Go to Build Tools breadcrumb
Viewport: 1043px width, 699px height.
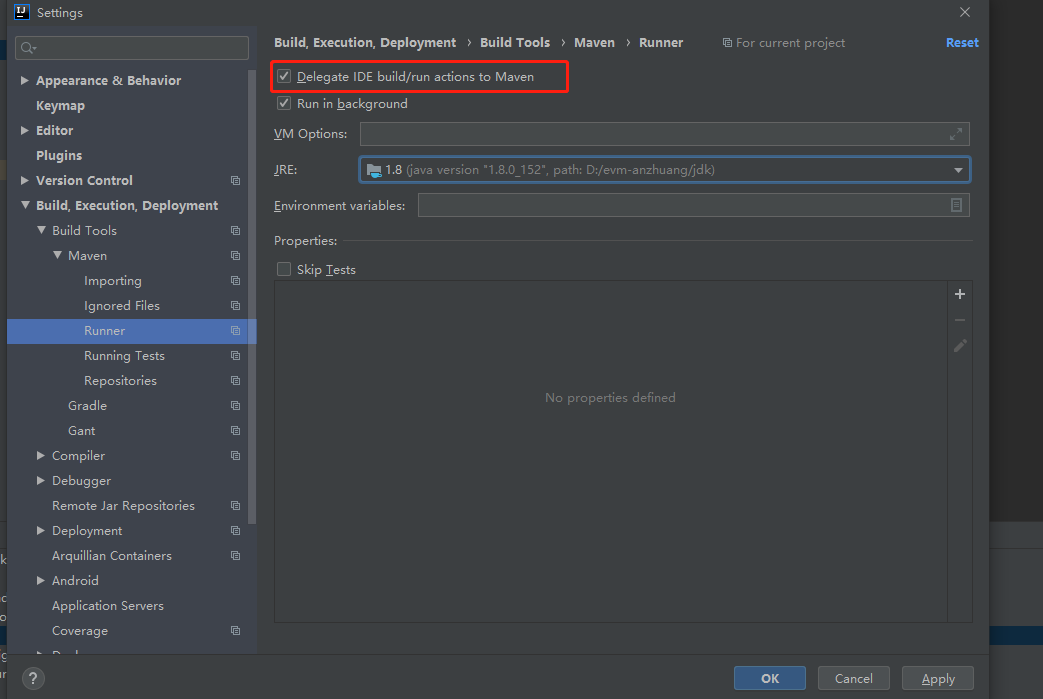pos(515,43)
